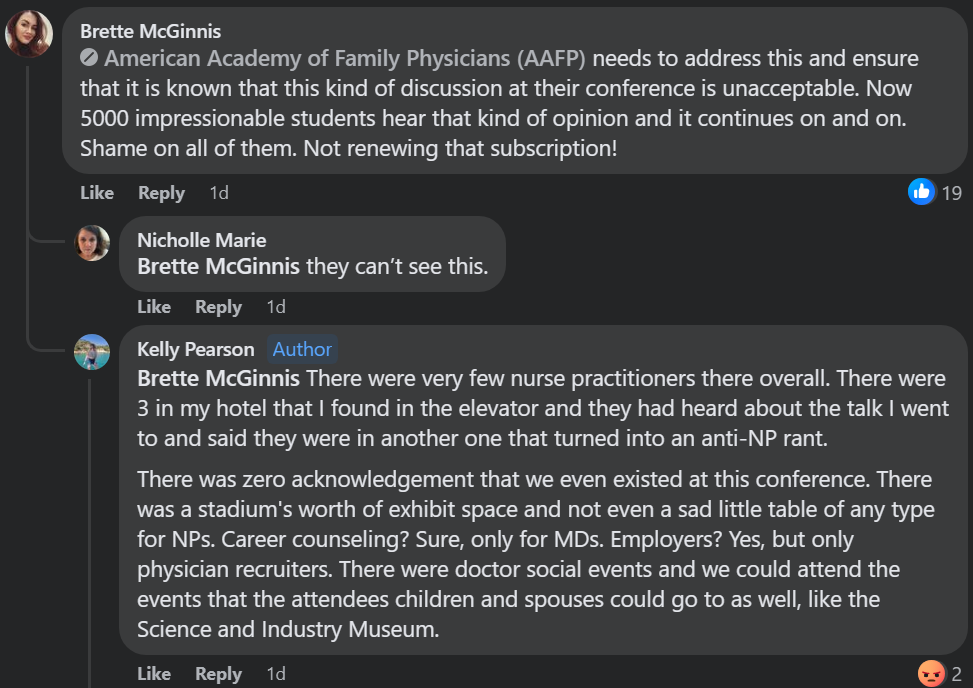The image size is (973, 688).
Task: View the 19 thumbs-up reactions
Action: point(935,192)
